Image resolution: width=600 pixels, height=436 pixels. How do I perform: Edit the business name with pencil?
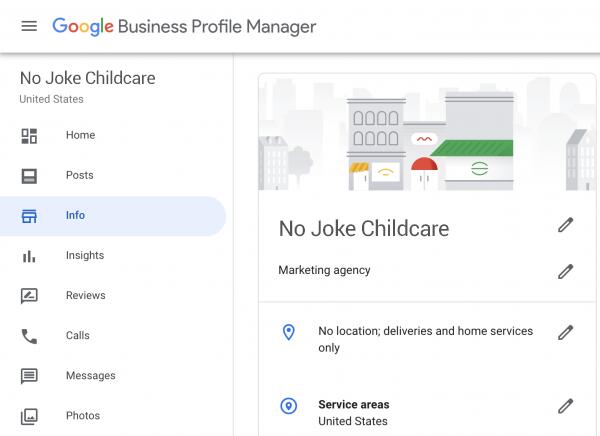click(x=565, y=225)
